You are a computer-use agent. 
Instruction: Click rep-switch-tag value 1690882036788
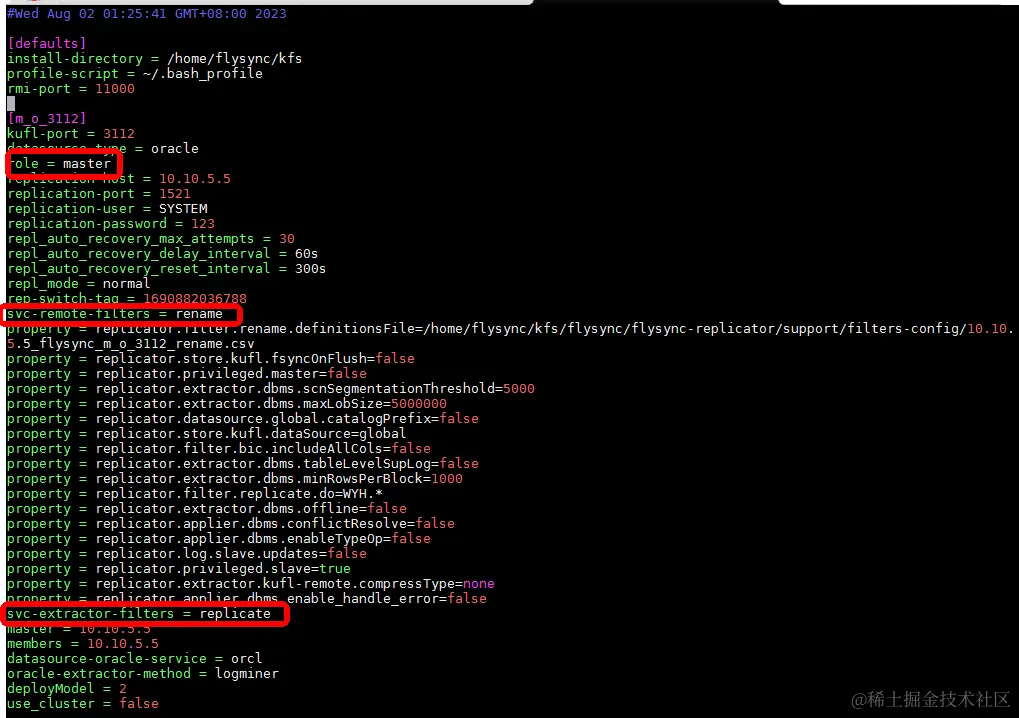point(195,298)
